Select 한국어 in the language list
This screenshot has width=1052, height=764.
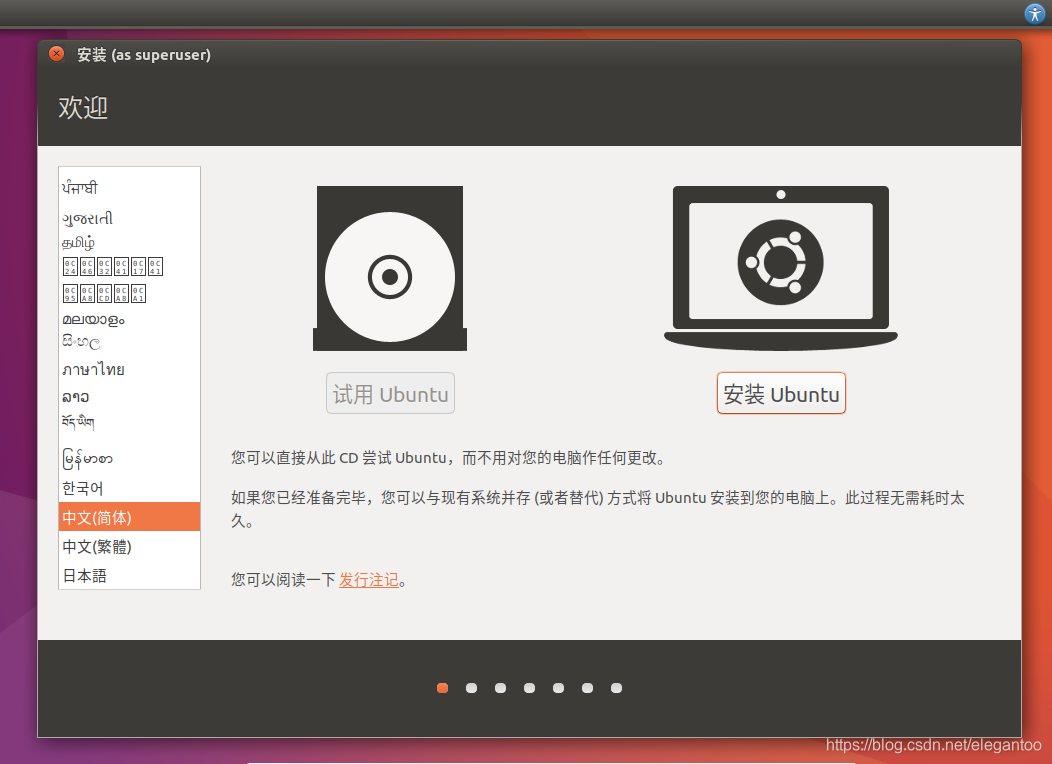point(129,488)
